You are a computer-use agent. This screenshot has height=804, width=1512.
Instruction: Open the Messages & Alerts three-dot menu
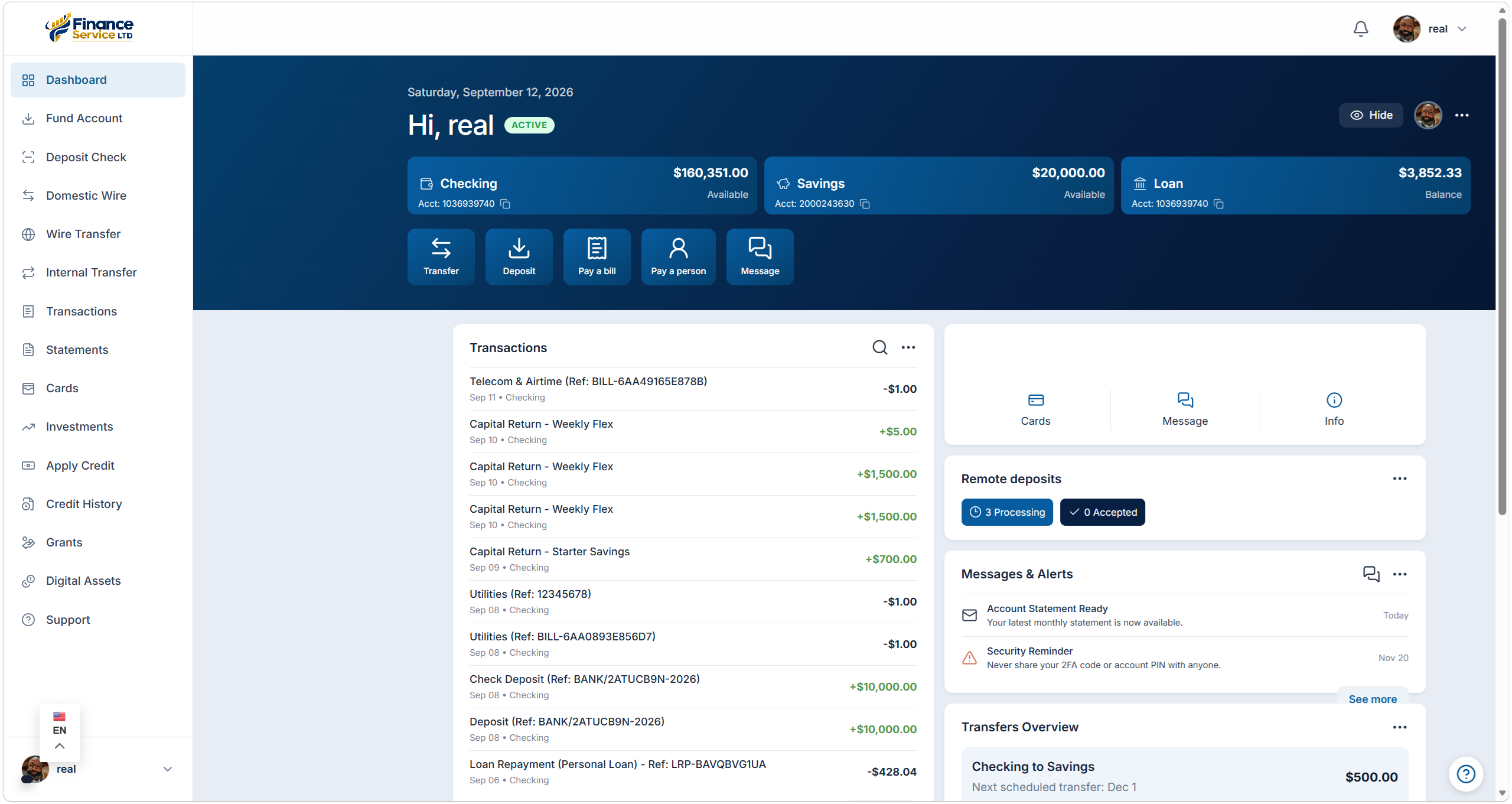click(1399, 574)
